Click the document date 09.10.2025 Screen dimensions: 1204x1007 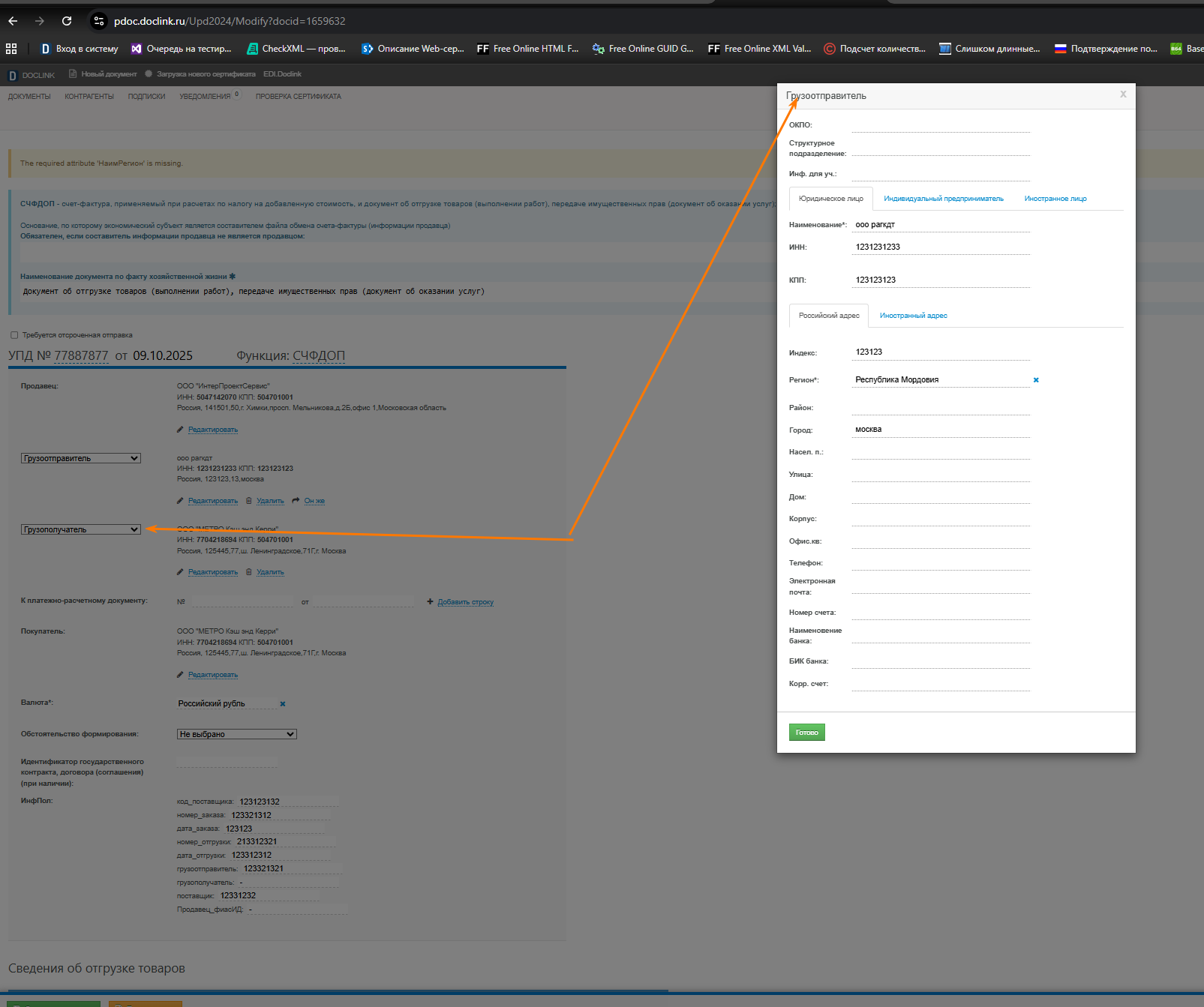pos(163,355)
